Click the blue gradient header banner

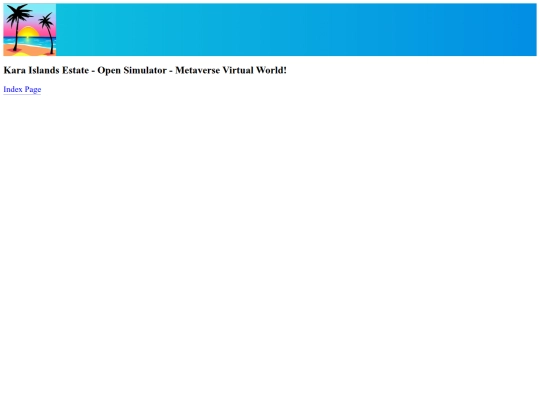(270, 30)
